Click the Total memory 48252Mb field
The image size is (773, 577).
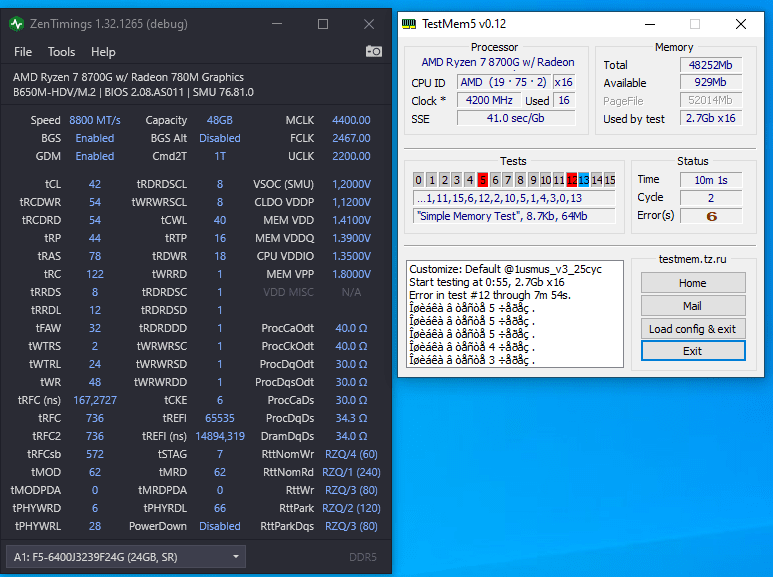tap(710, 65)
